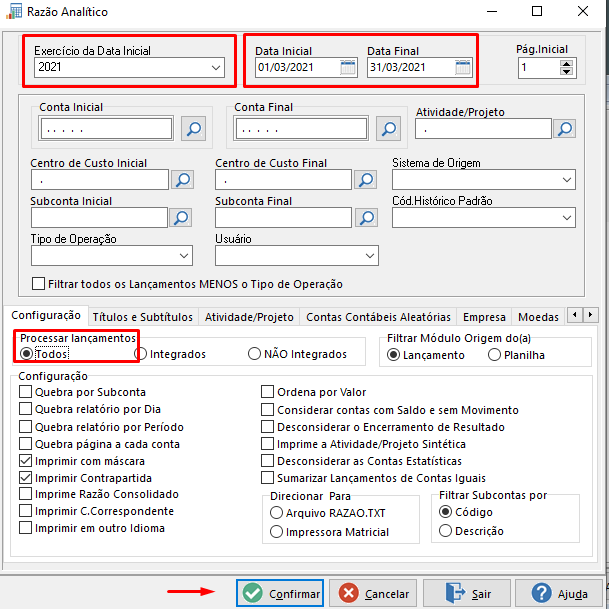This screenshot has height=609, width=609.
Task: Check Quebra relatório por Período
Action: point(26,426)
